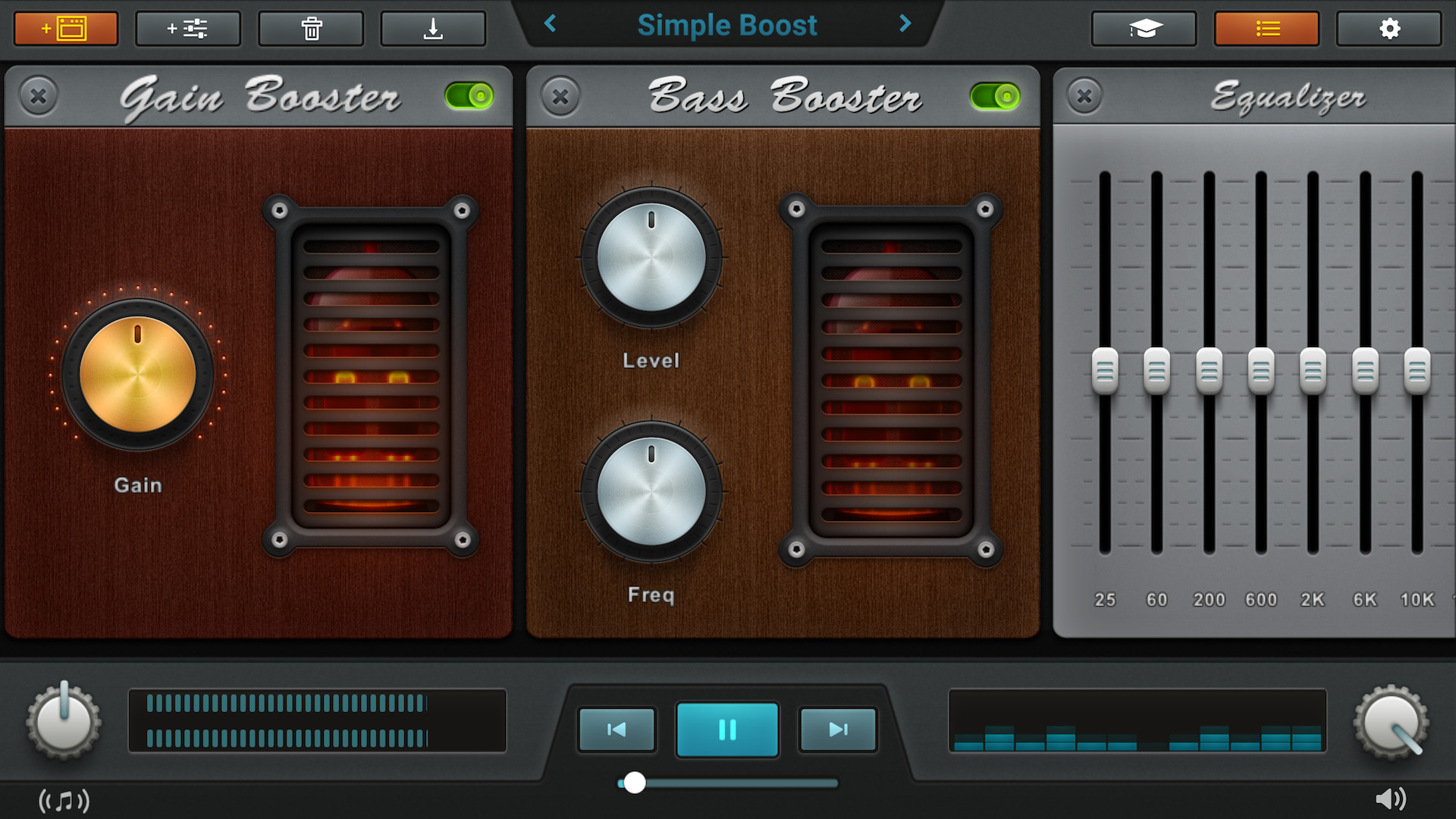Delete the current preset via trash icon
Image resolution: width=1456 pixels, height=819 pixels.
(310, 28)
